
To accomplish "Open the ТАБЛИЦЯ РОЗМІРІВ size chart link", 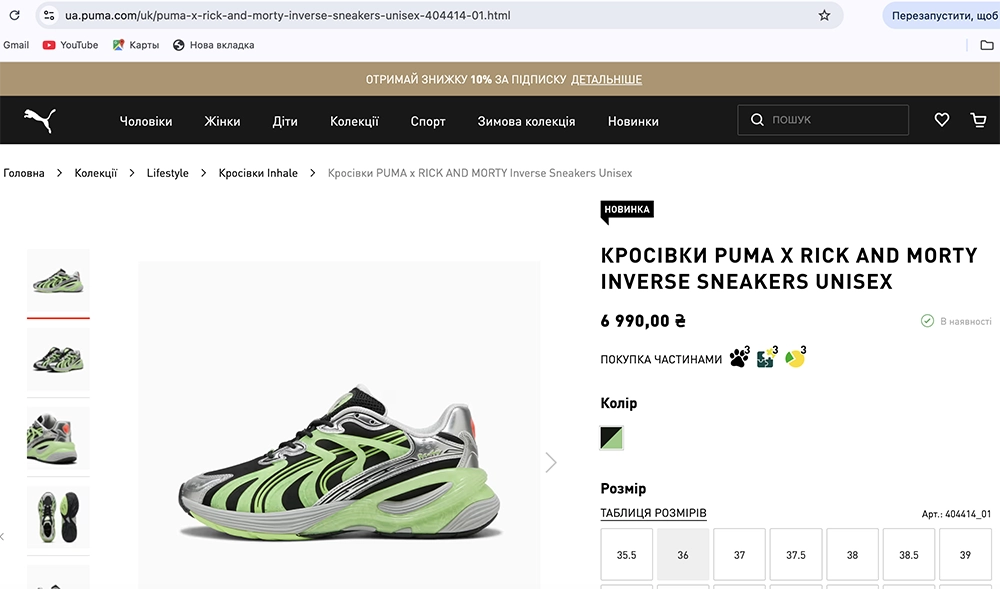I will click(653, 513).
